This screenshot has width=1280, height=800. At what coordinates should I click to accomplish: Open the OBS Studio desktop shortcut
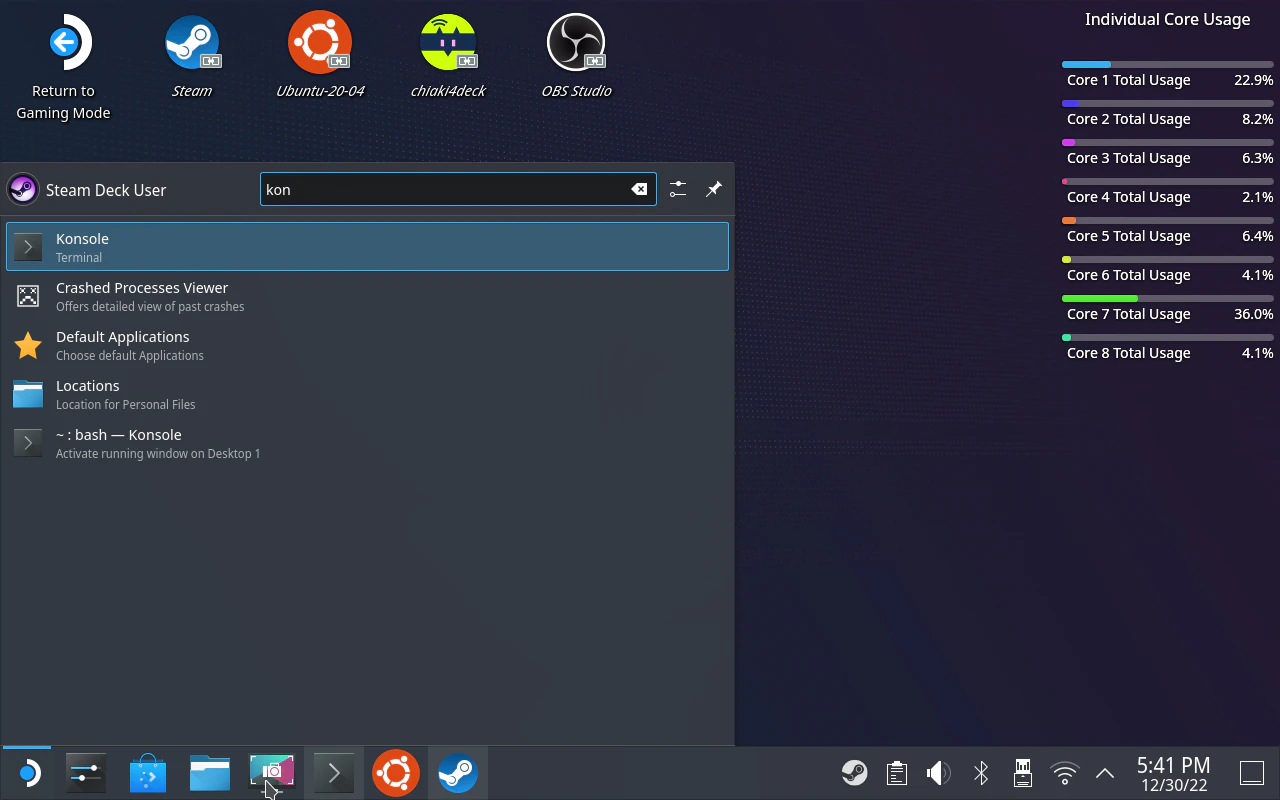click(x=576, y=56)
